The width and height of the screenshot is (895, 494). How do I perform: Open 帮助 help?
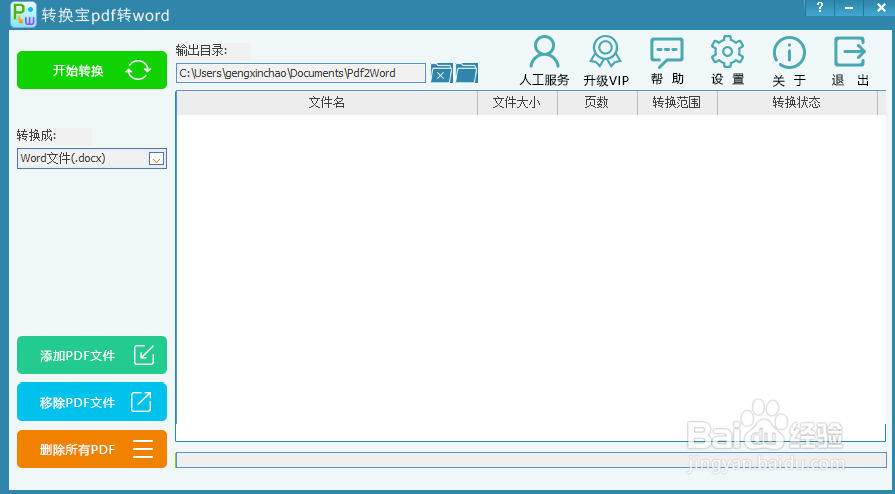[667, 61]
